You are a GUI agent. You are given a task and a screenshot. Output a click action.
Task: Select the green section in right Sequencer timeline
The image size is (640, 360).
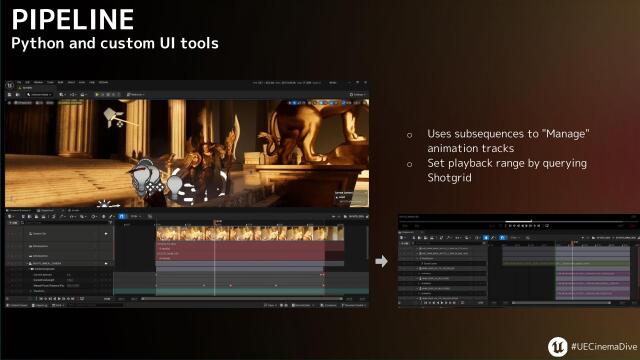click(566, 264)
